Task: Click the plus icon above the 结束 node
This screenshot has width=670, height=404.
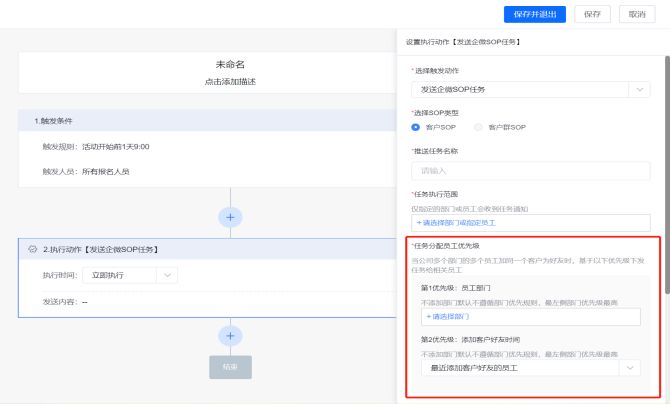Action: (230, 336)
